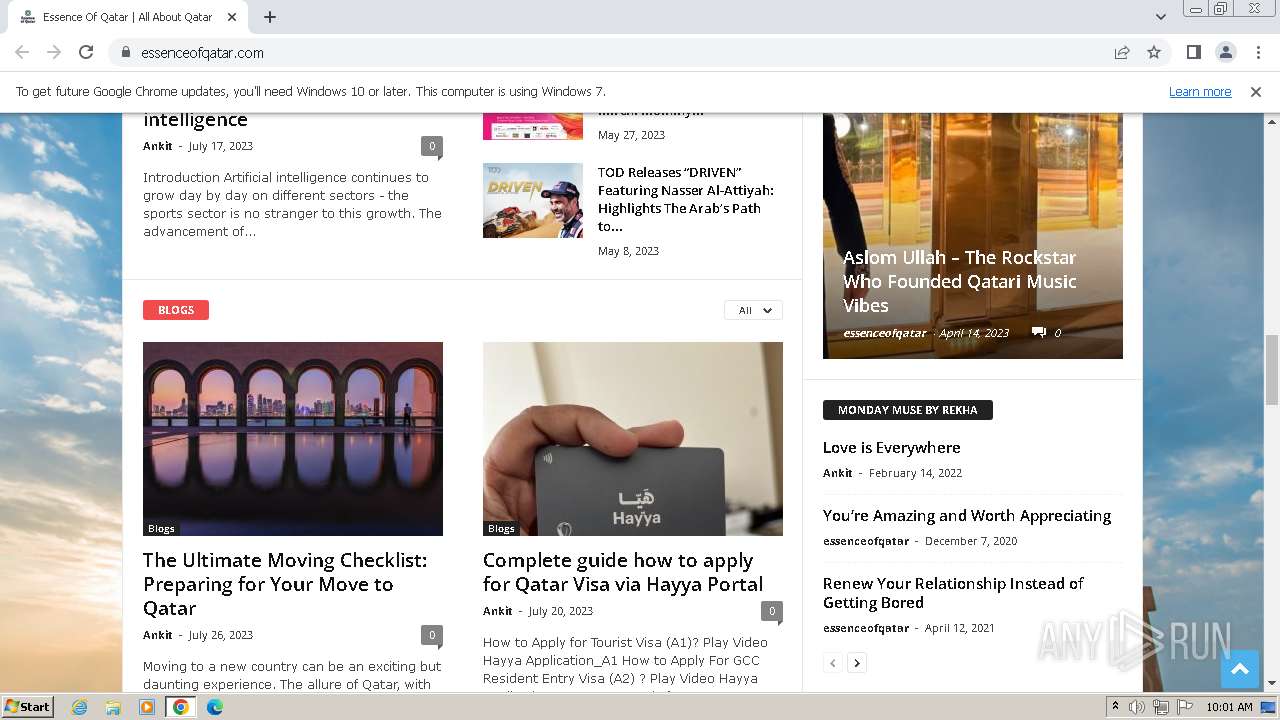The height and width of the screenshot is (720, 1280).
Task: View site information via the padlock icon
Action: [x=125, y=52]
